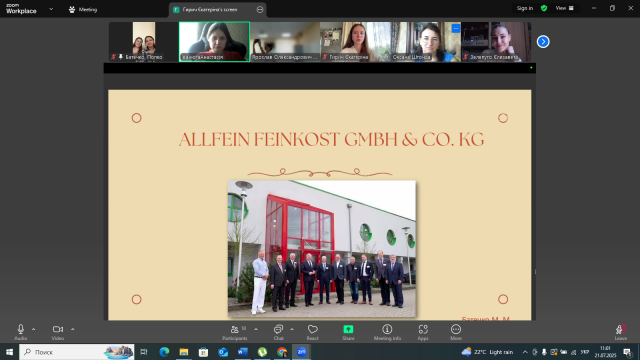Expand the Zoom Workplace dropdown chevron
The height and width of the screenshot is (360, 640).
pyautogui.click(x=51, y=9)
